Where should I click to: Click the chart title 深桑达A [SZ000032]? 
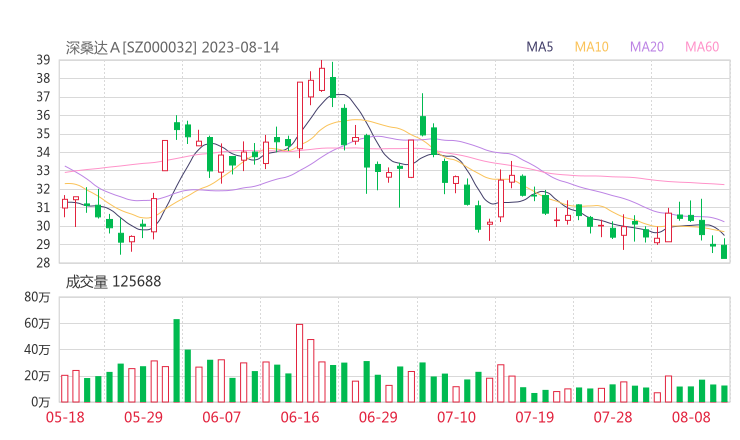click(131, 48)
